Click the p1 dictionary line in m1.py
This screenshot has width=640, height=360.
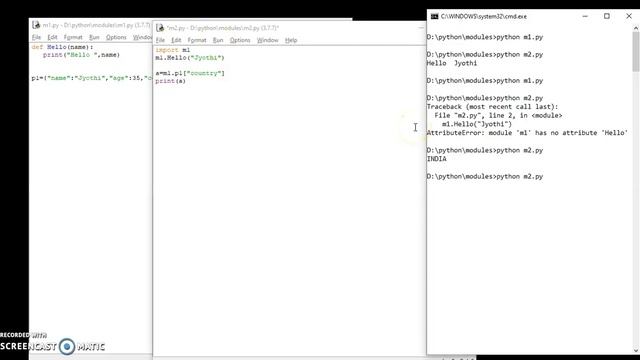click(92, 78)
